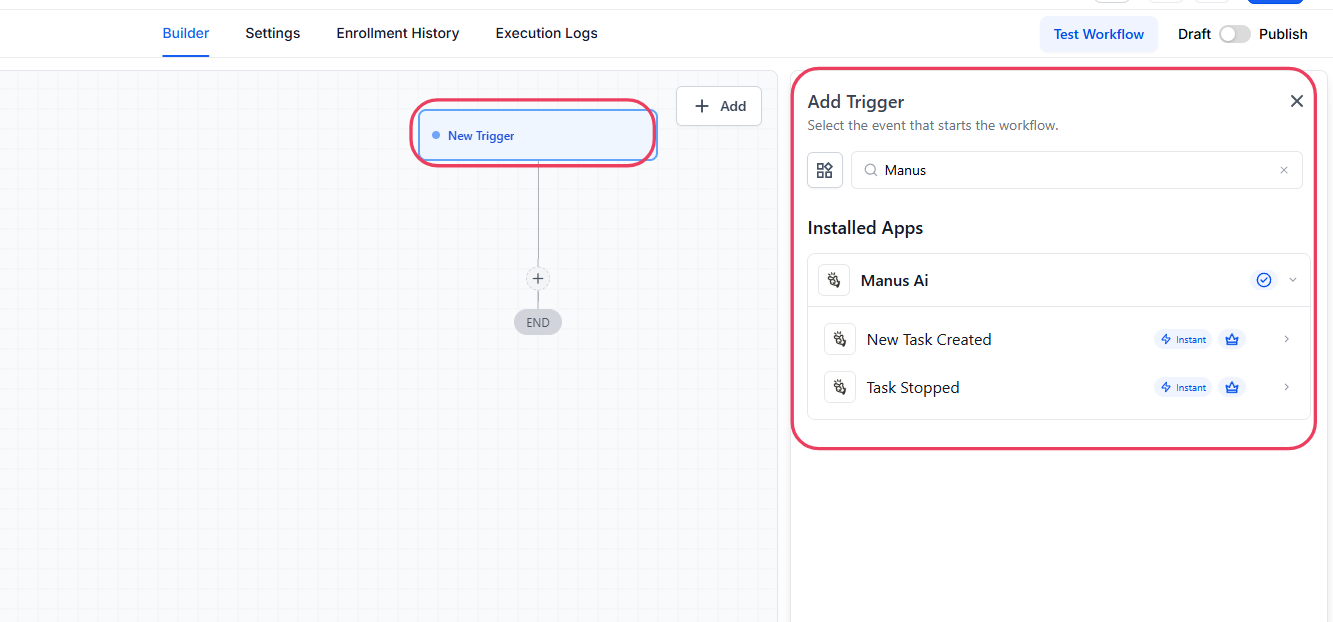Click the verified checkmark badge on Manus Ai

pyautogui.click(x=1264, y=280)
